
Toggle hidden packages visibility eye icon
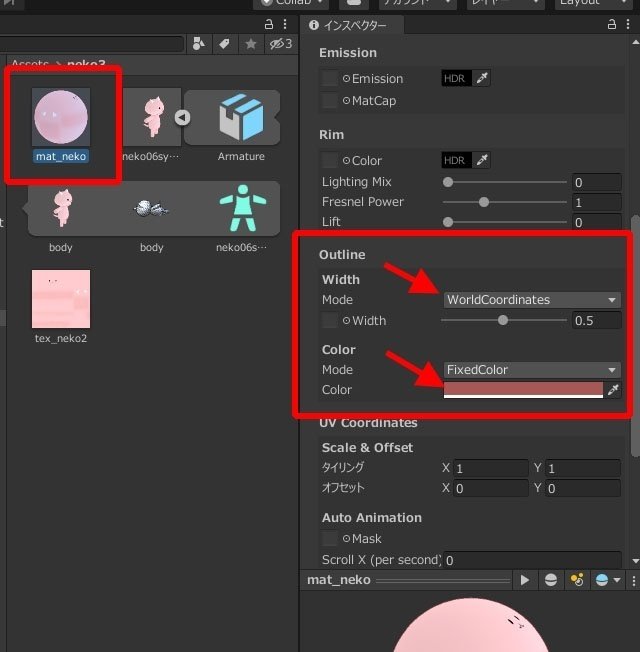[281, 43]
